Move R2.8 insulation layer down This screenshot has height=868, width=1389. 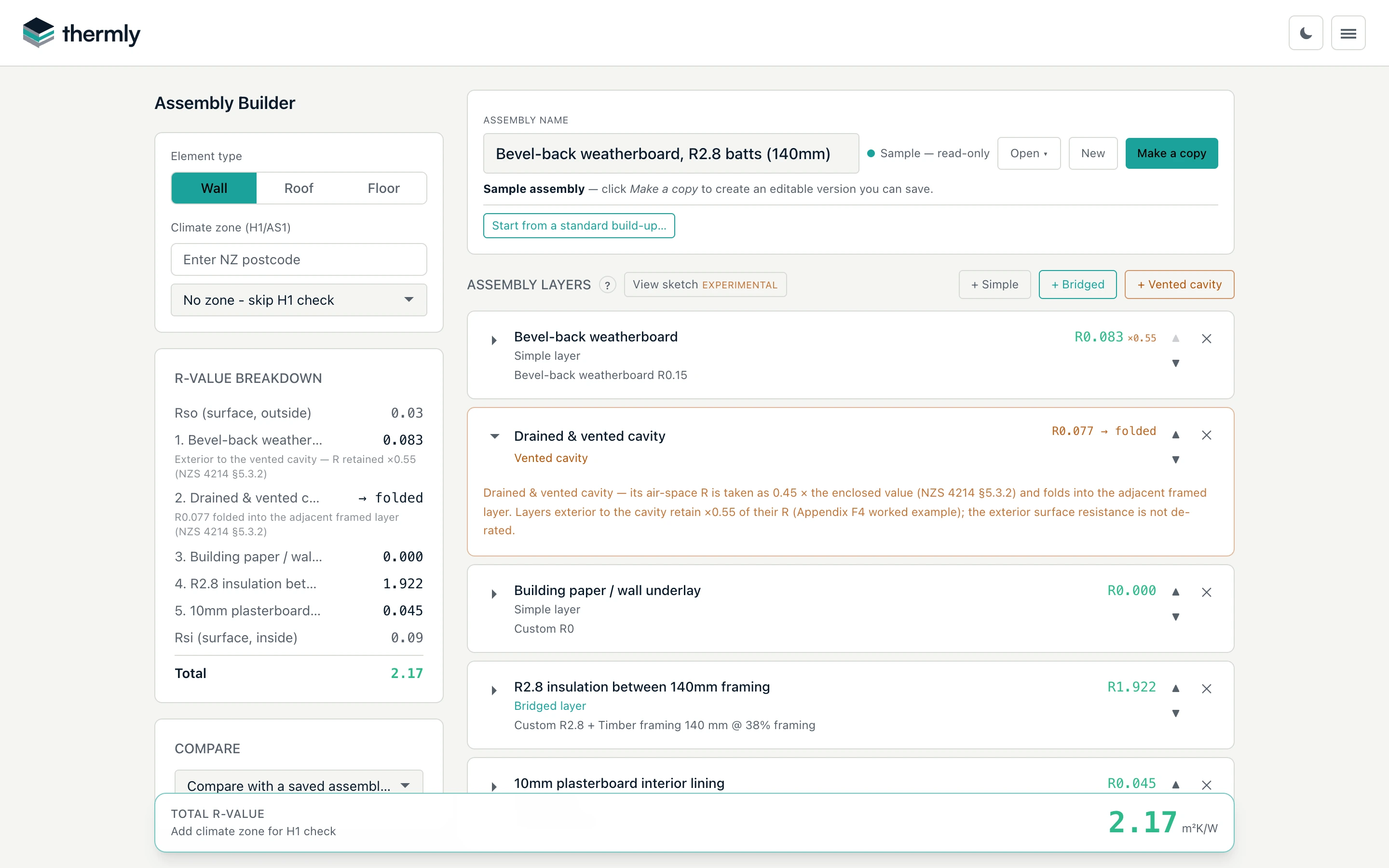(x=1175, y=714)
